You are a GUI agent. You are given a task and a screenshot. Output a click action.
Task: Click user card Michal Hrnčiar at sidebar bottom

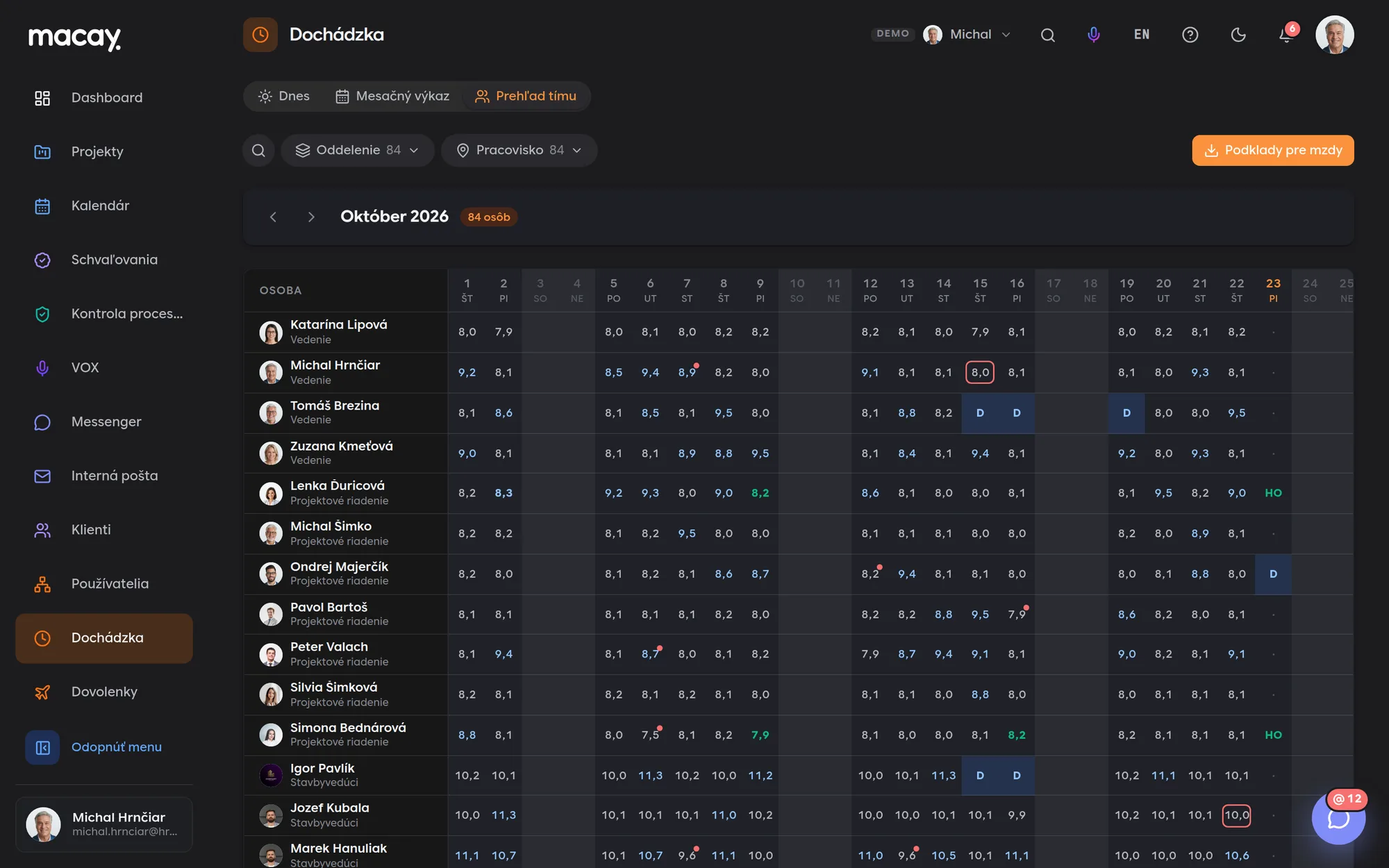(x=103, y=824)
